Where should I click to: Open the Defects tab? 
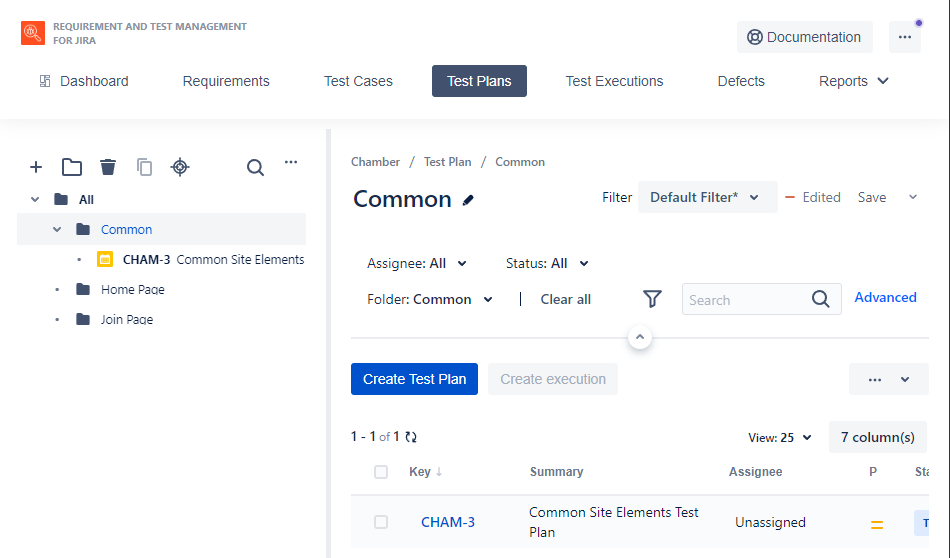(741, 81)
